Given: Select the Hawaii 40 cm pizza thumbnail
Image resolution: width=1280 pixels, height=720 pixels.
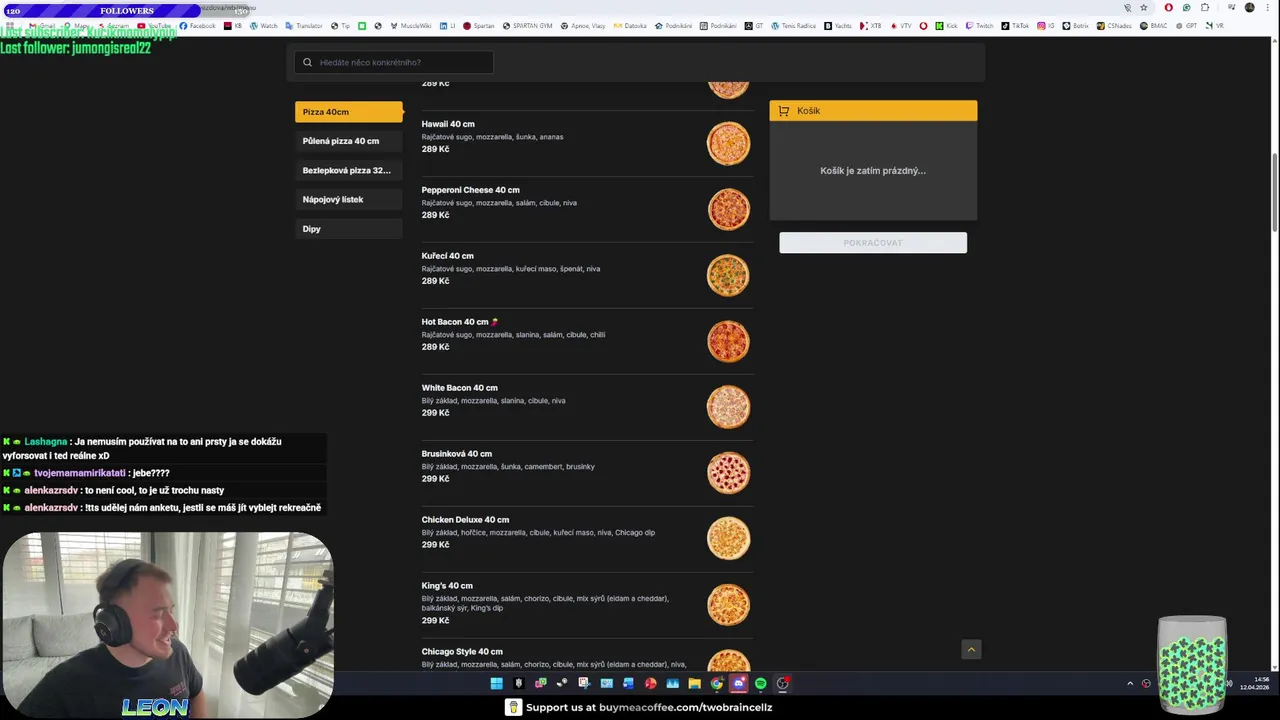Looking at the screenshot, I should pyautogui.click(x=728, y=143).
